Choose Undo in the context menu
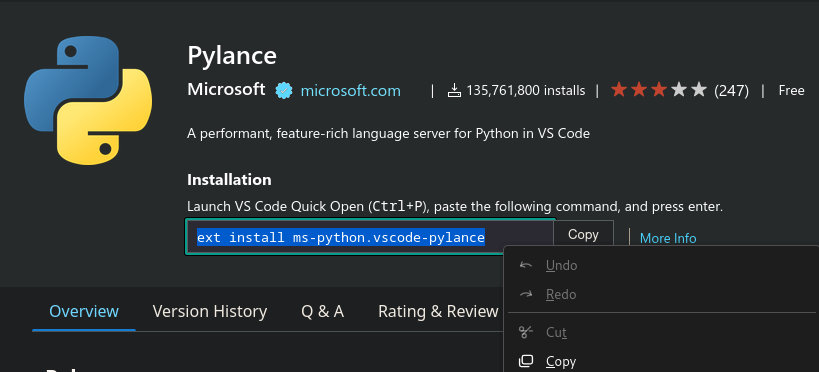 point(661,265)
